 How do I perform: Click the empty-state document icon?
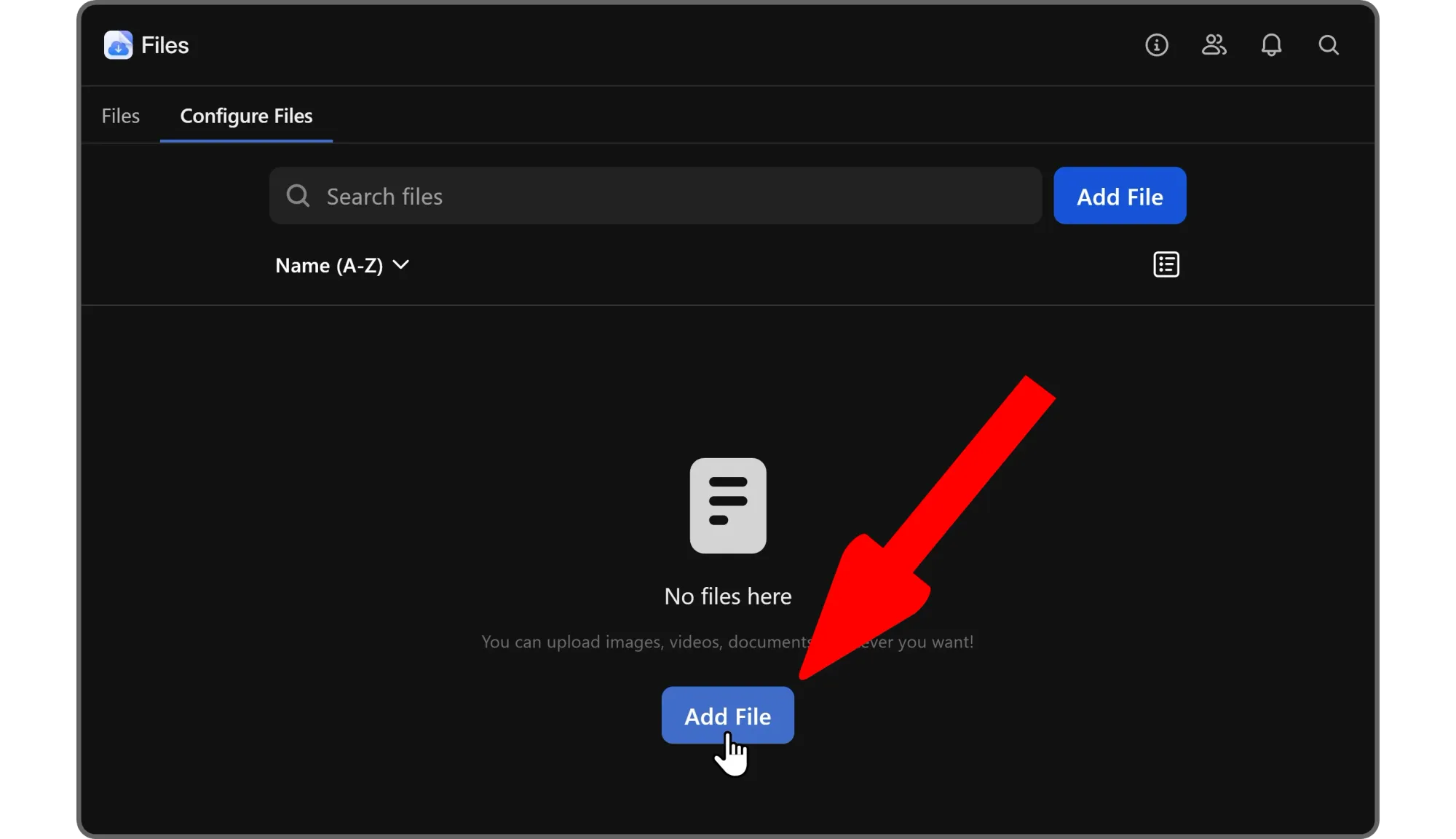click(728, 505)
